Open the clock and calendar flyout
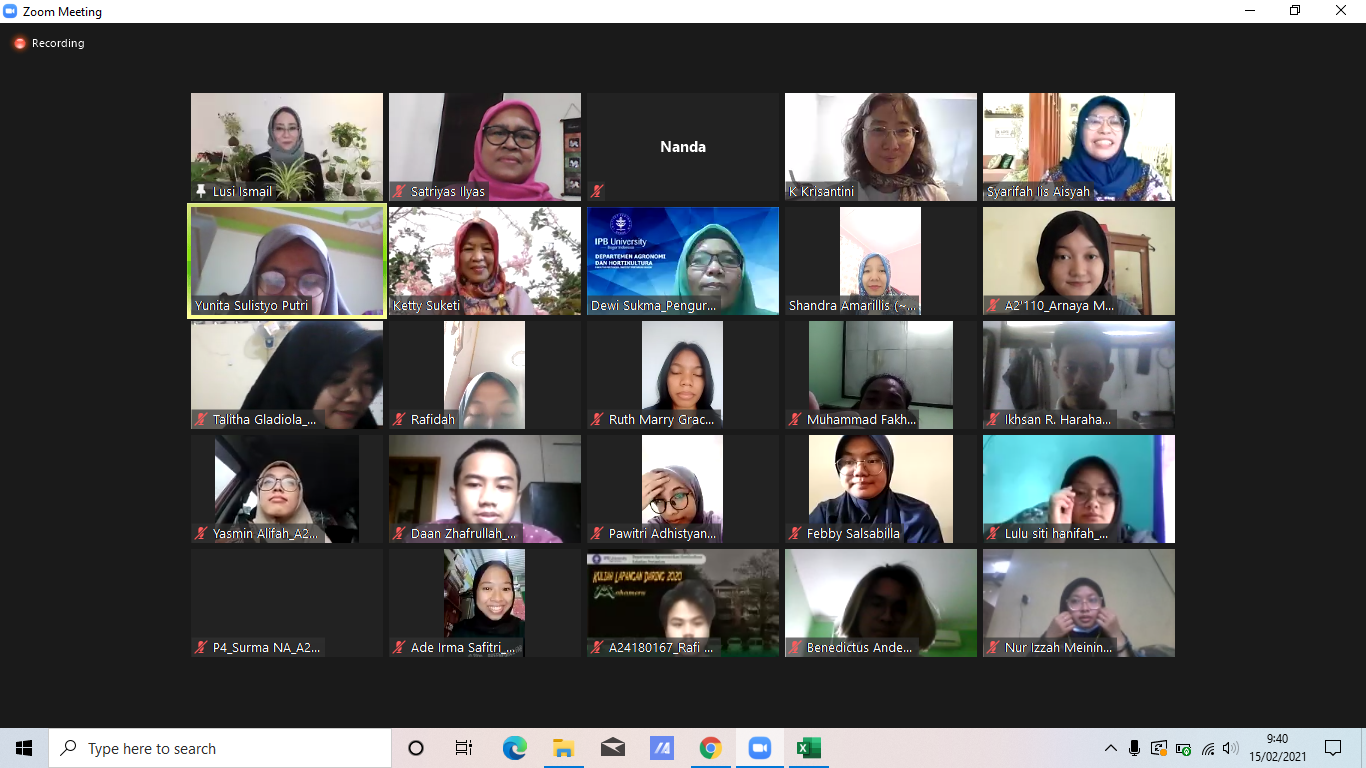Image resolution: width=1366 pixels, height=768 pixels. [x=1277, y=748]
